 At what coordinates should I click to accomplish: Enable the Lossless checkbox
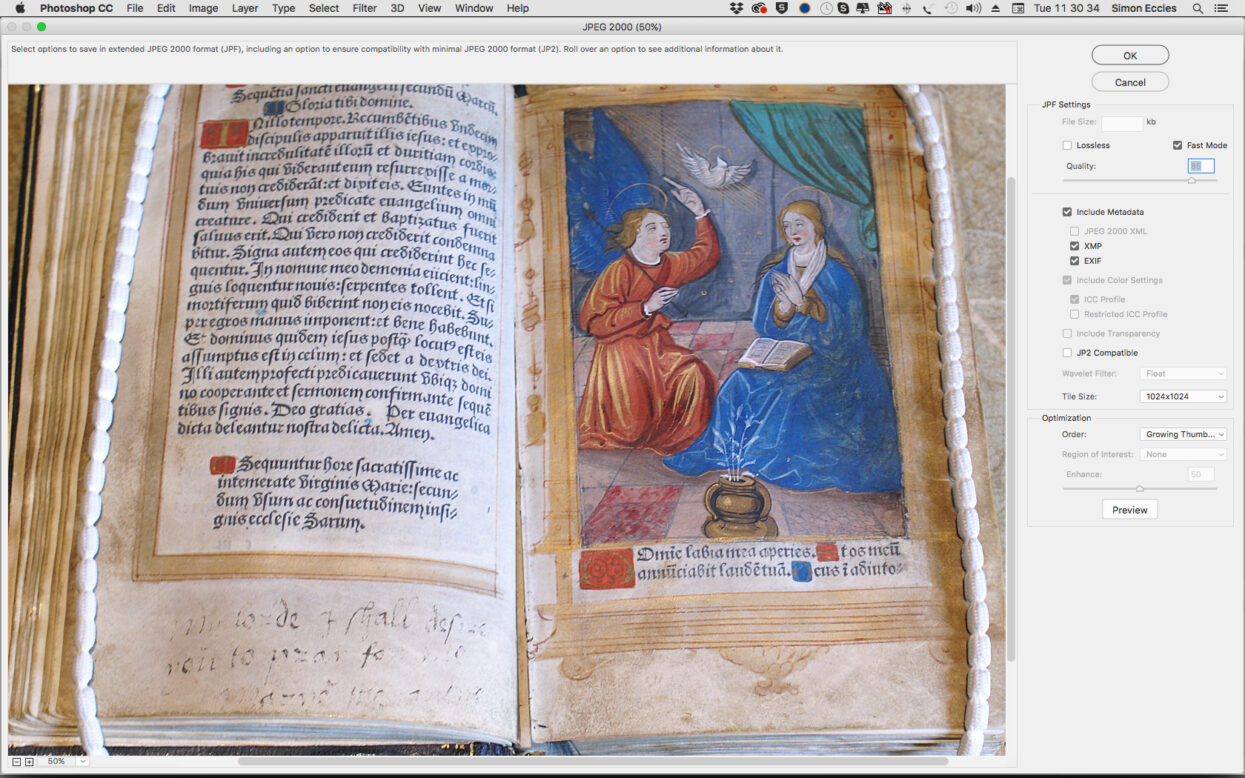point(1067,146)
